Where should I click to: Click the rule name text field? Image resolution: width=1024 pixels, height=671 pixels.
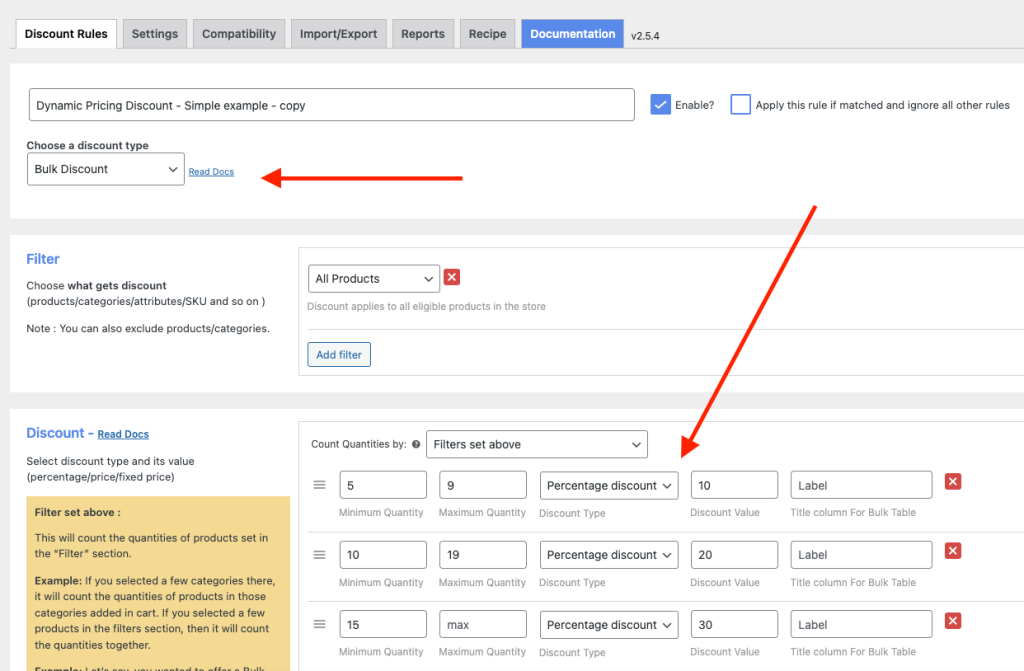(x=331, y=105)
